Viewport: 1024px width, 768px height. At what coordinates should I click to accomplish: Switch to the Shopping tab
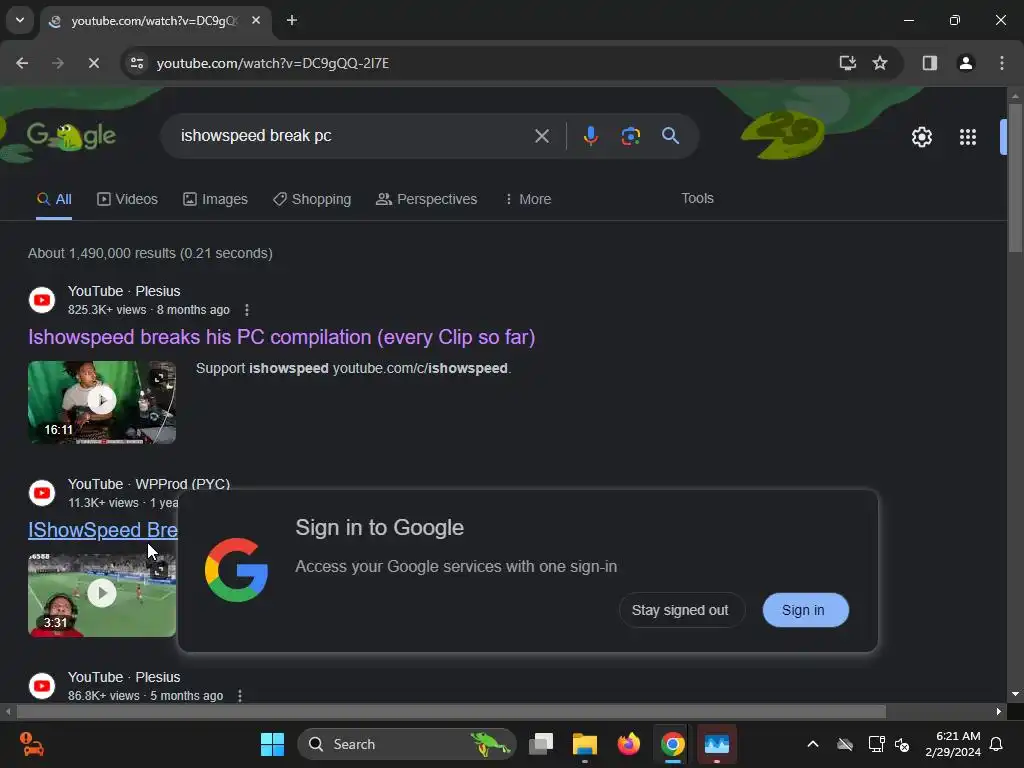coord(312,199)
